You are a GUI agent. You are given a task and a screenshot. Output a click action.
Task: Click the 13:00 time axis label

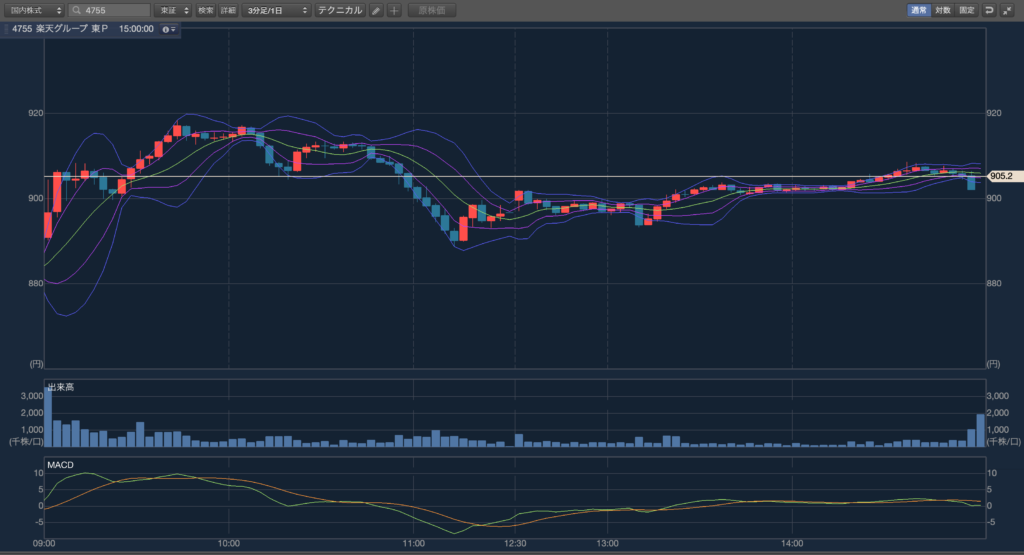pyautogui.click(x=607, y=543)
